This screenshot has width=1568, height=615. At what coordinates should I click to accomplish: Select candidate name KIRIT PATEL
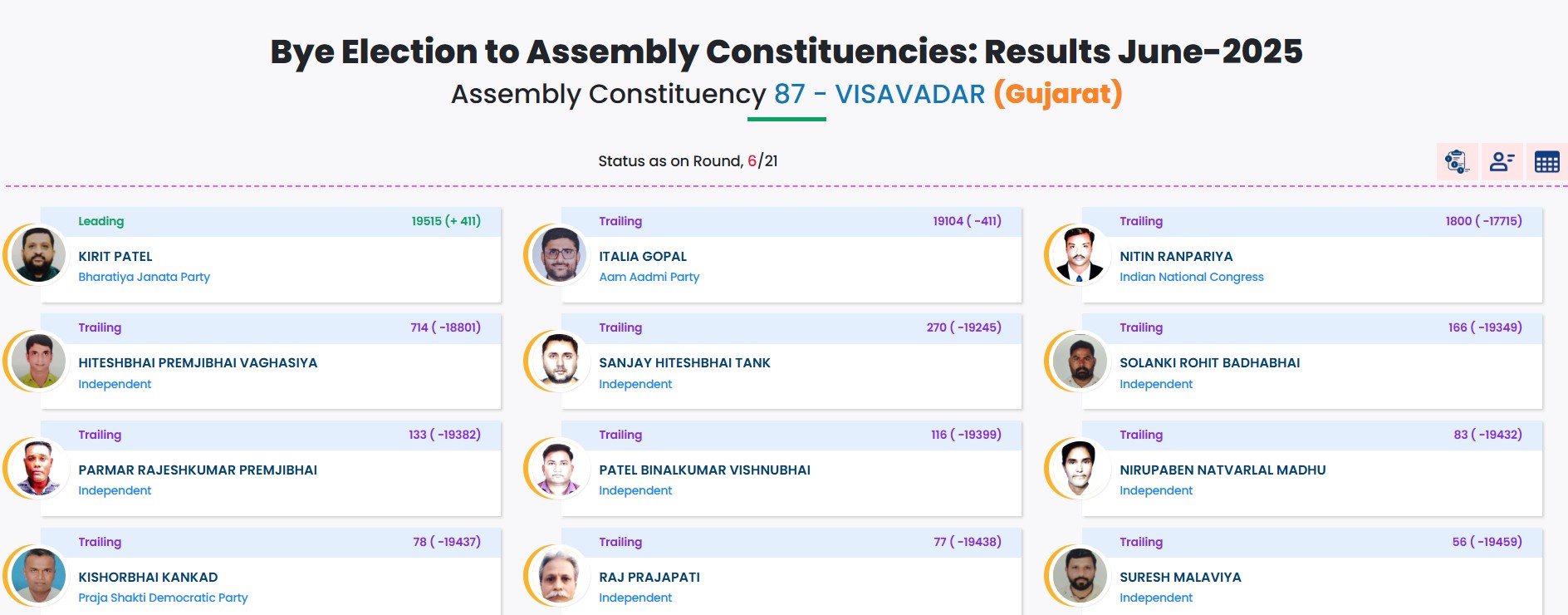(116, 256)
